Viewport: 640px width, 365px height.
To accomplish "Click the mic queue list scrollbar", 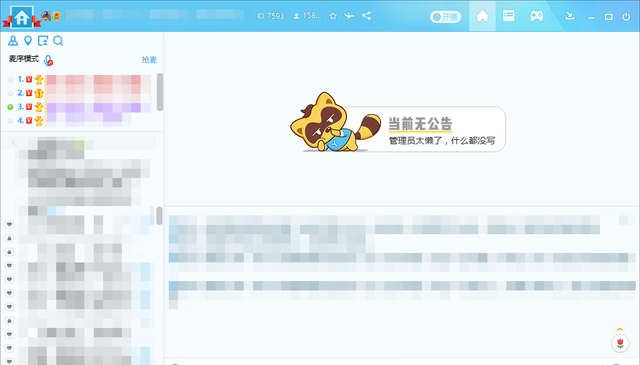I will (x=160, y=92).
